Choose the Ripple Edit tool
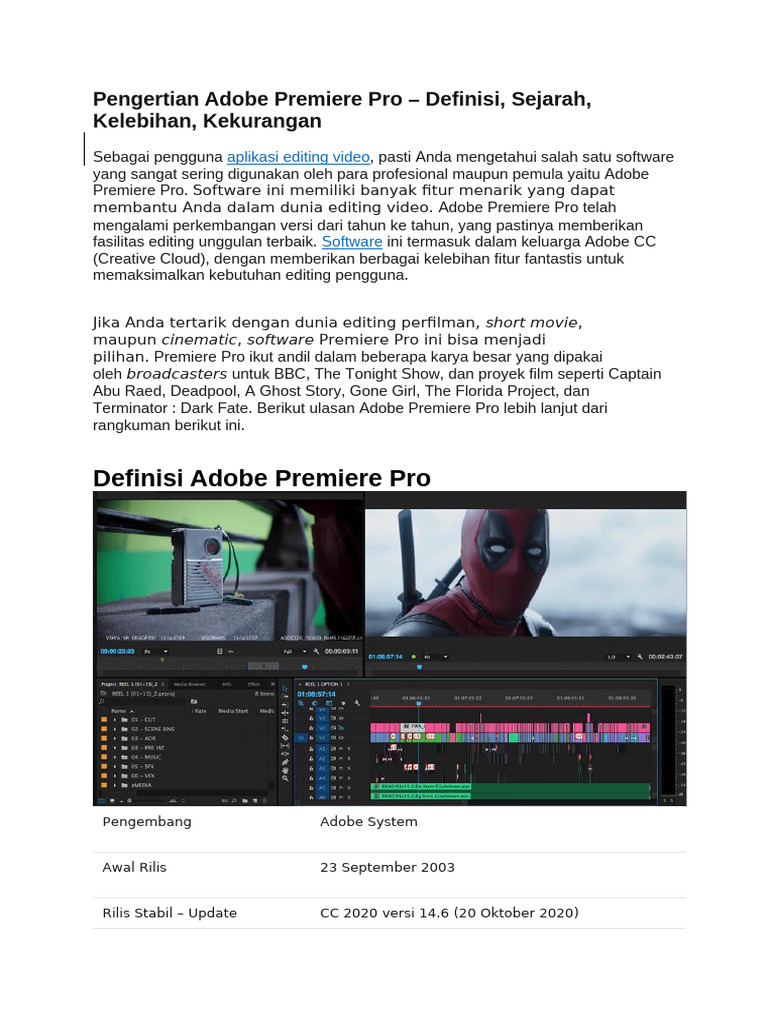 pos(285,712)
